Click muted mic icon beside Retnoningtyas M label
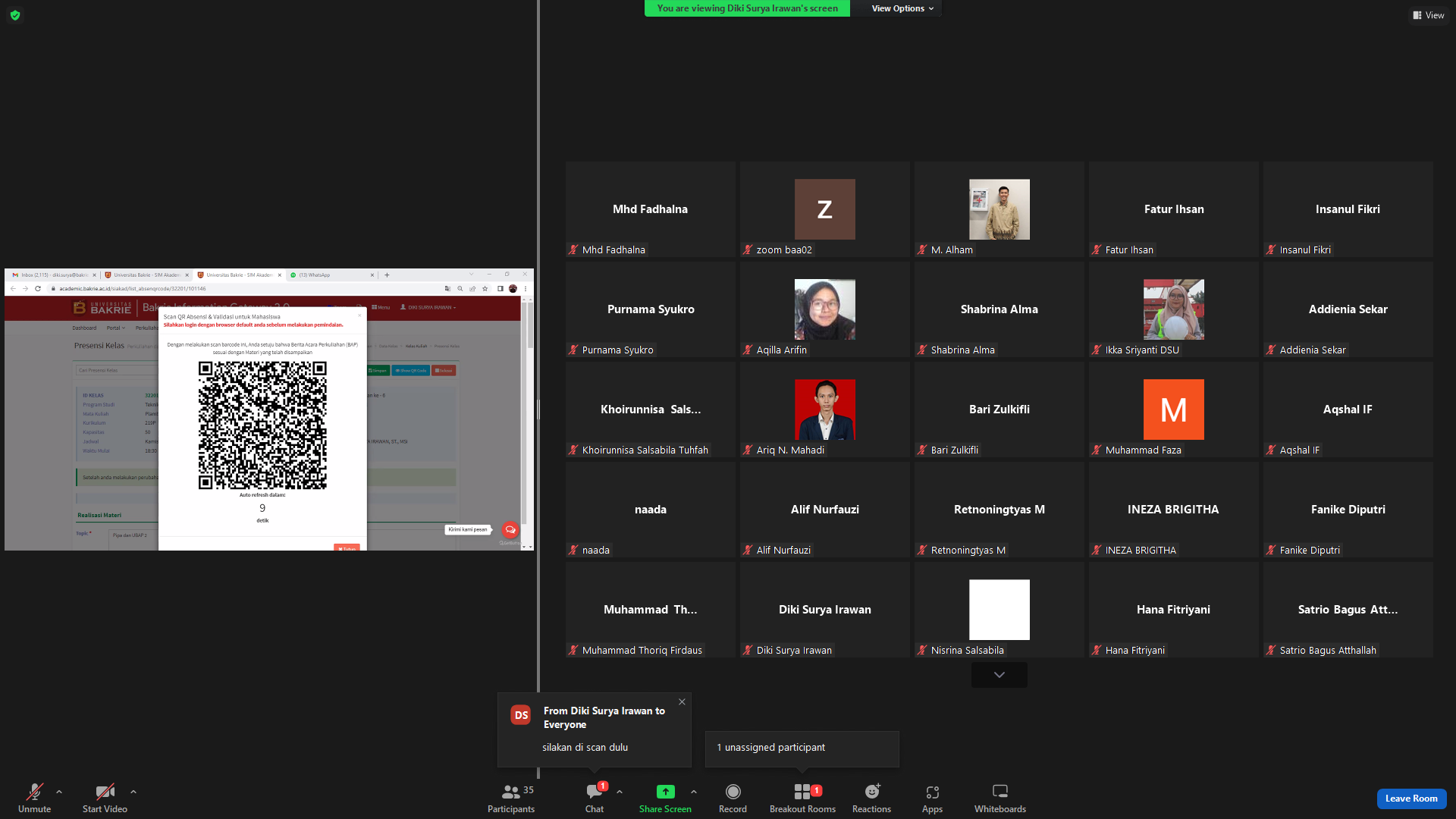 [923, 551]
